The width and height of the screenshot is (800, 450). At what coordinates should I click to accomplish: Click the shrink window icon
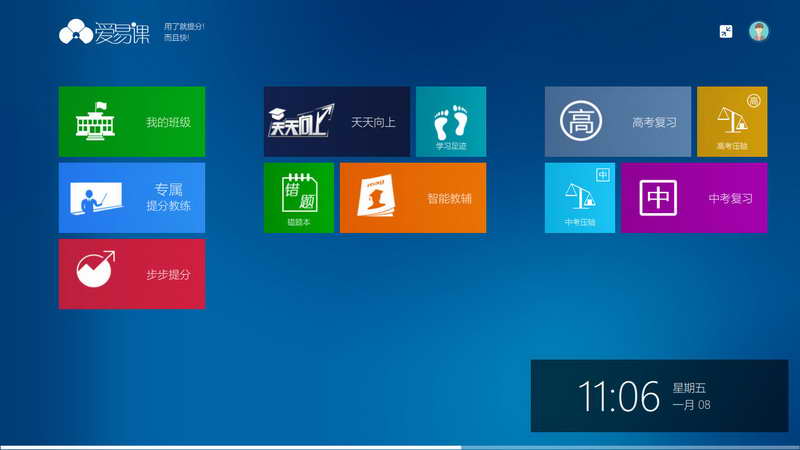726,32
